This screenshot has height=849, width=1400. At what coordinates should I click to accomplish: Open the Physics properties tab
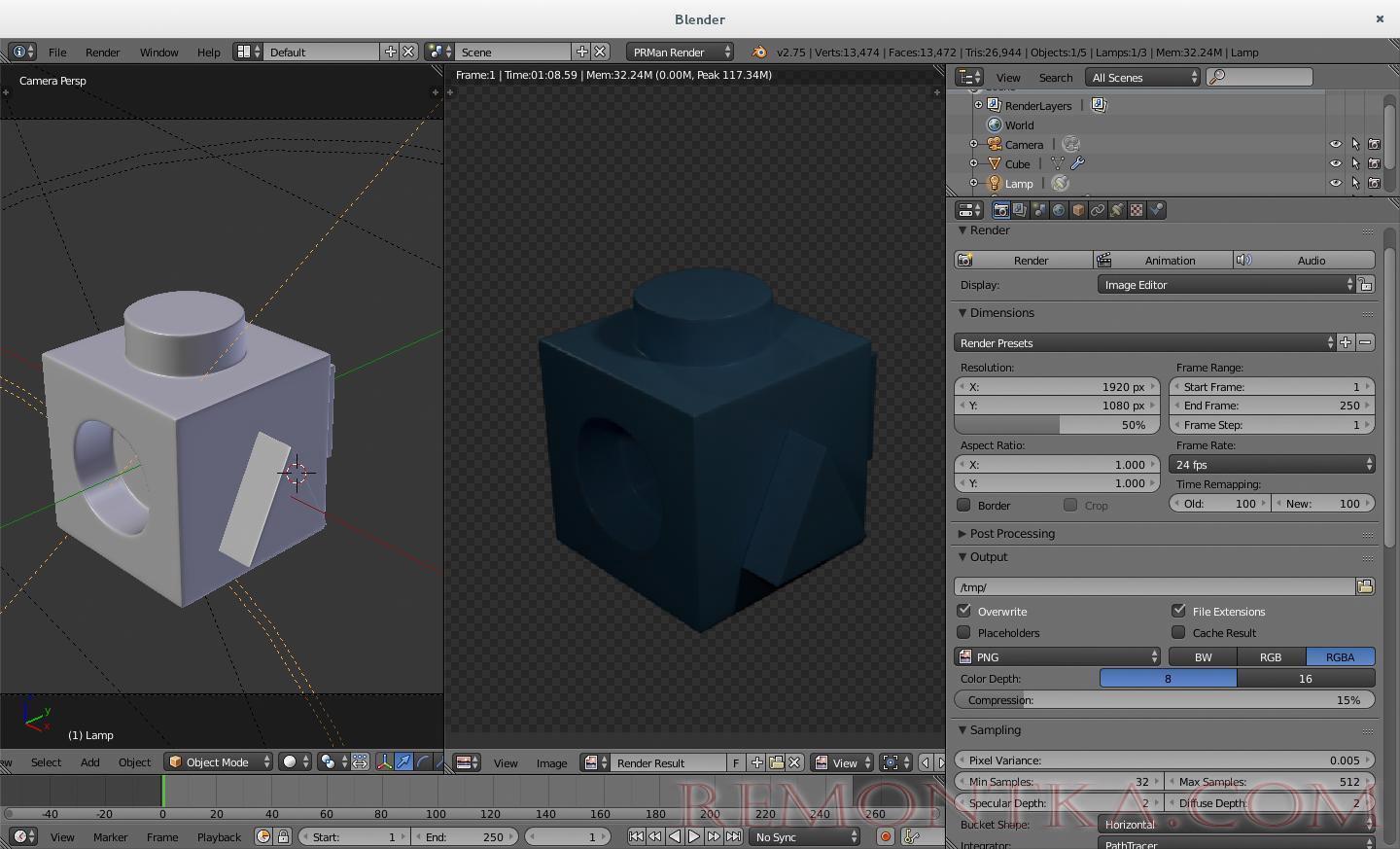(1156, 210)
